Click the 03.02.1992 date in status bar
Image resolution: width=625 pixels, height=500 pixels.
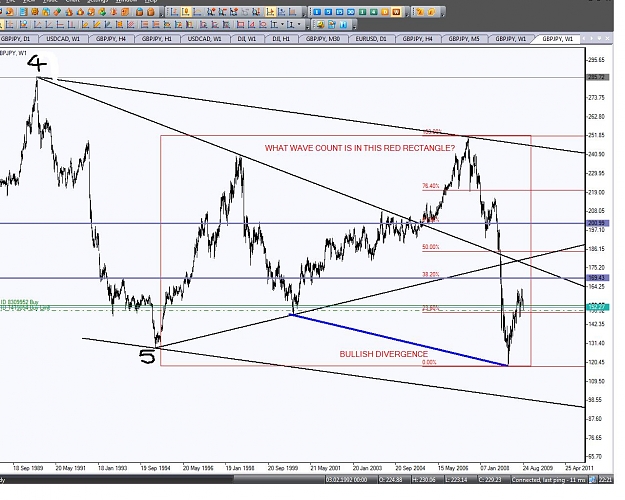coord(346,479)
